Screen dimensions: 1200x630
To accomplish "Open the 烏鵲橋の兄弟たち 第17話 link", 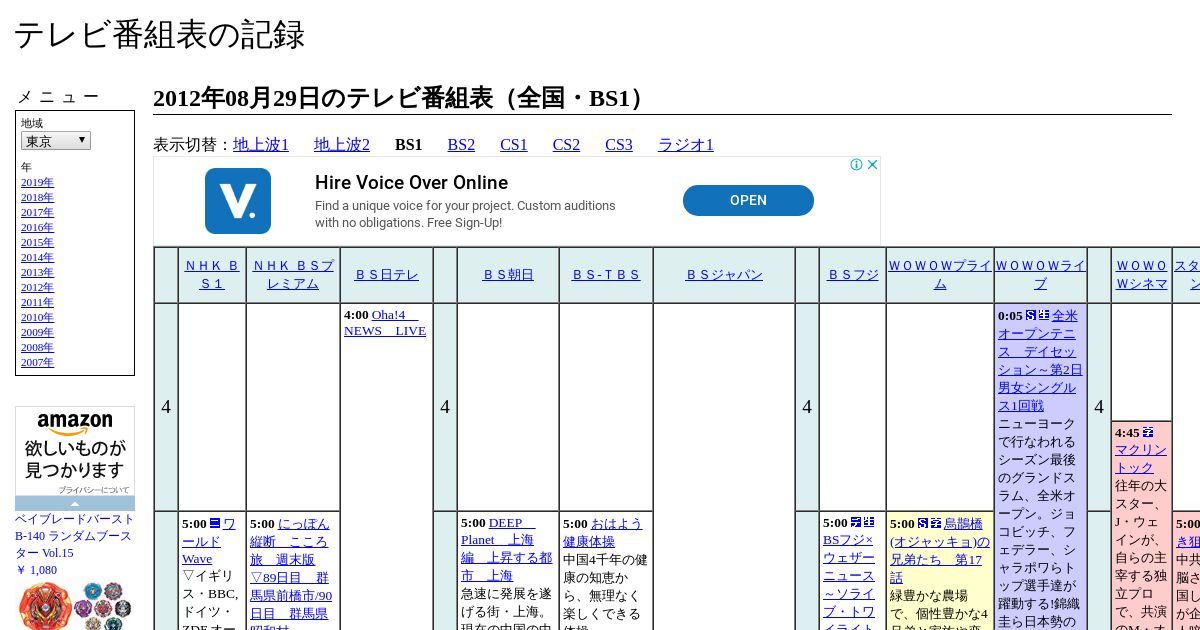I will pos(940,551).
